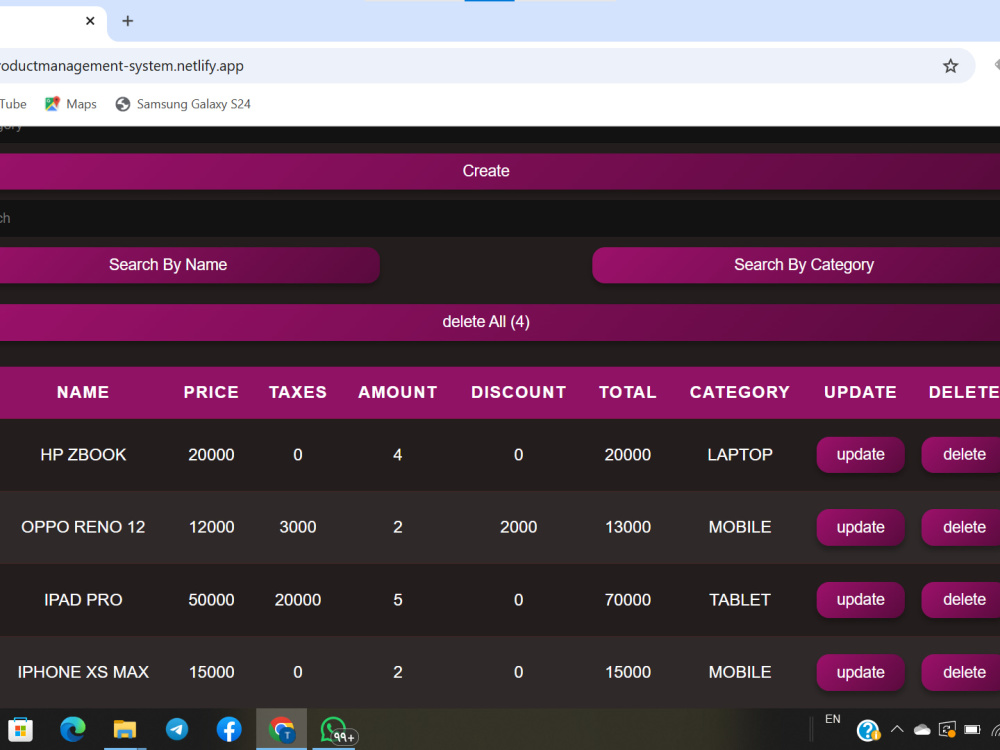Viewport: 1000px width, 750px height.
Task: Switch to Chrome on the taskbar
Action: 281,730
